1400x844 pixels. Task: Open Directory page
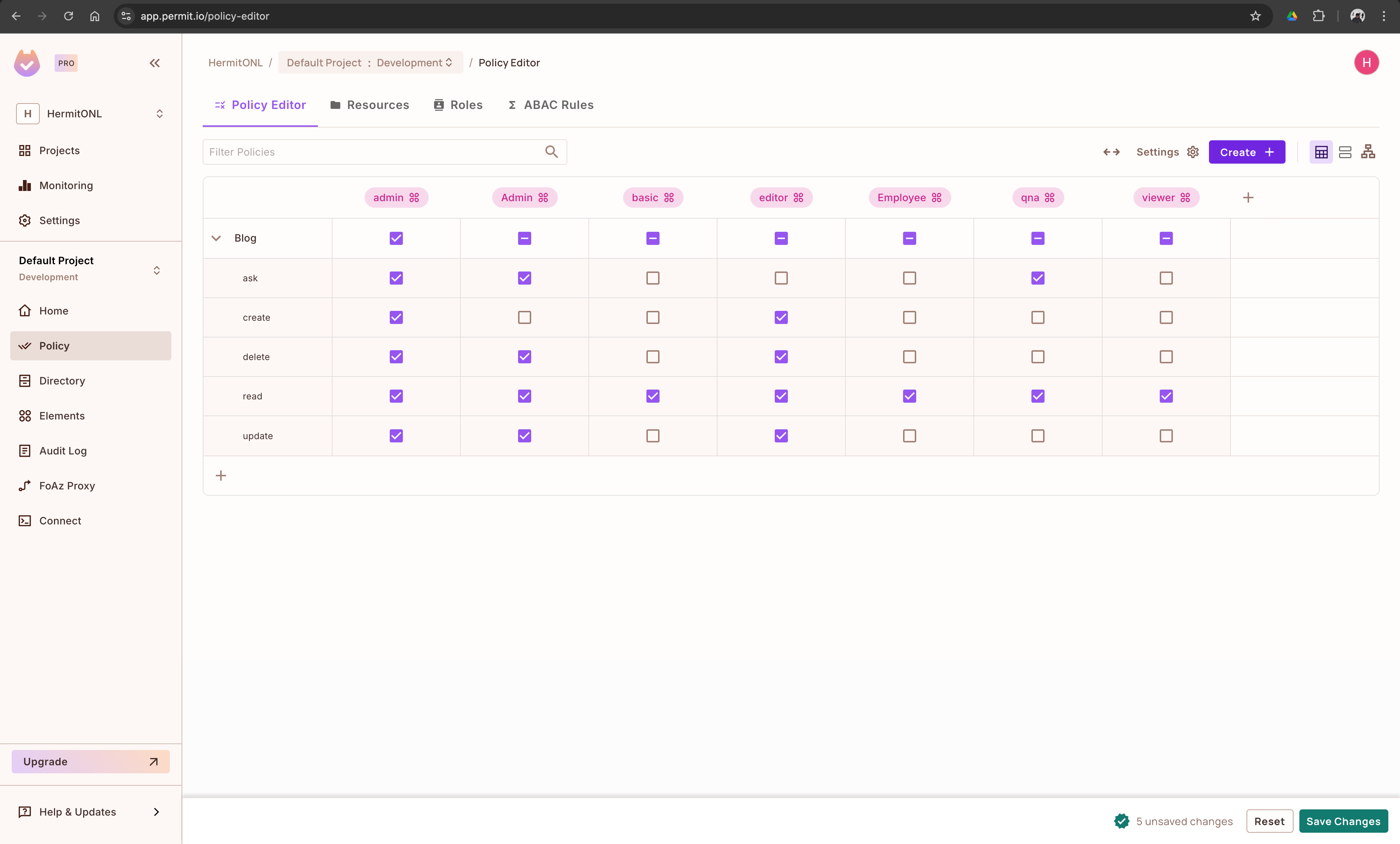pyautogui.click(x=91, y=380)
